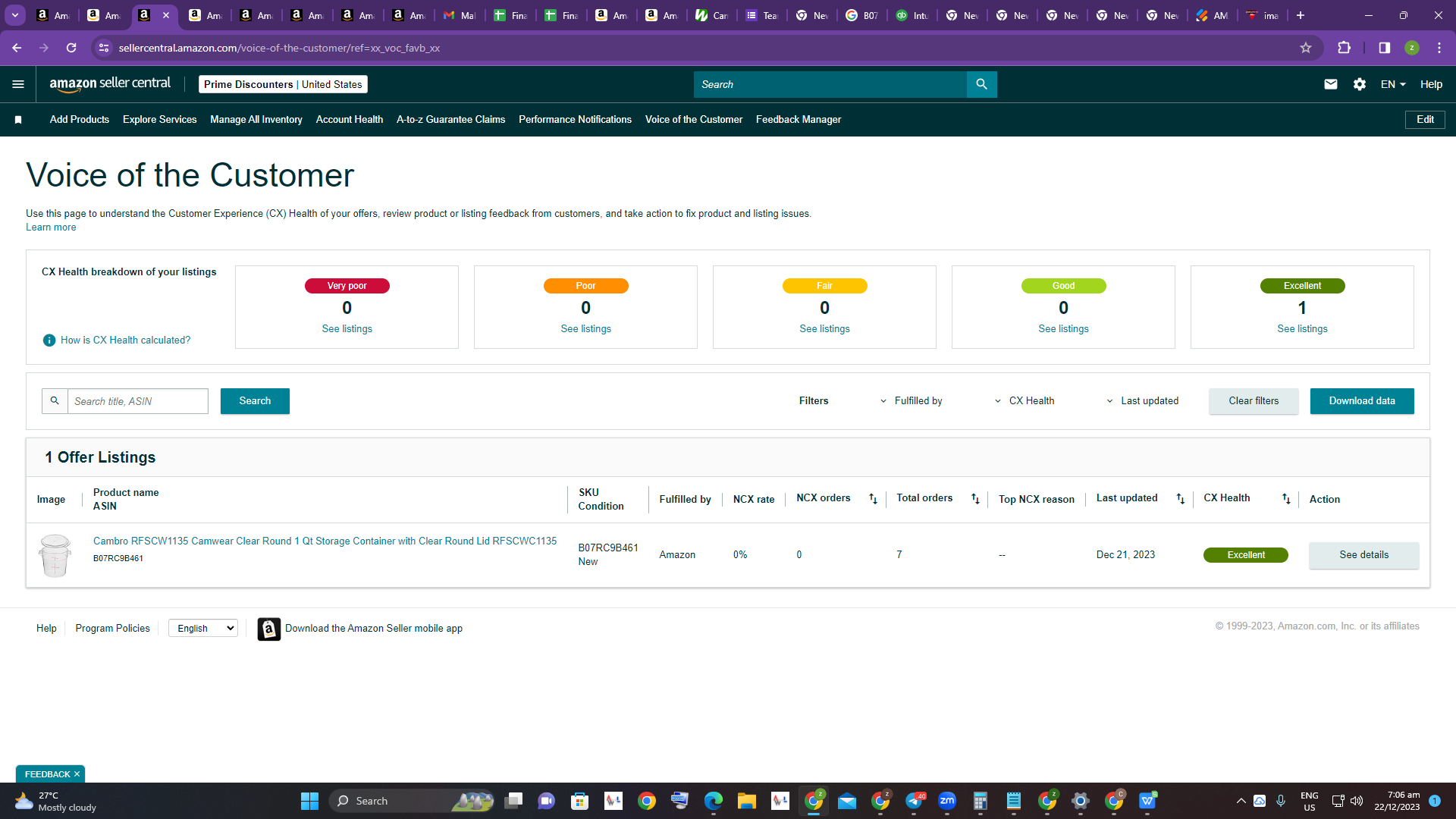Open the Chrome tab search dropdown

[x=15, y=15]
